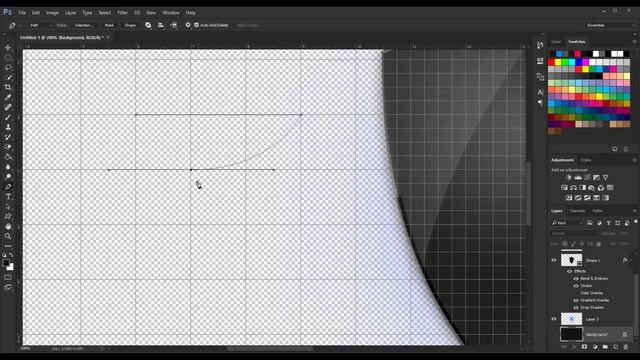Screen dimensions: 640x360
Task: Click the red swatch in Swatches
Action: (x=551, y=62)
